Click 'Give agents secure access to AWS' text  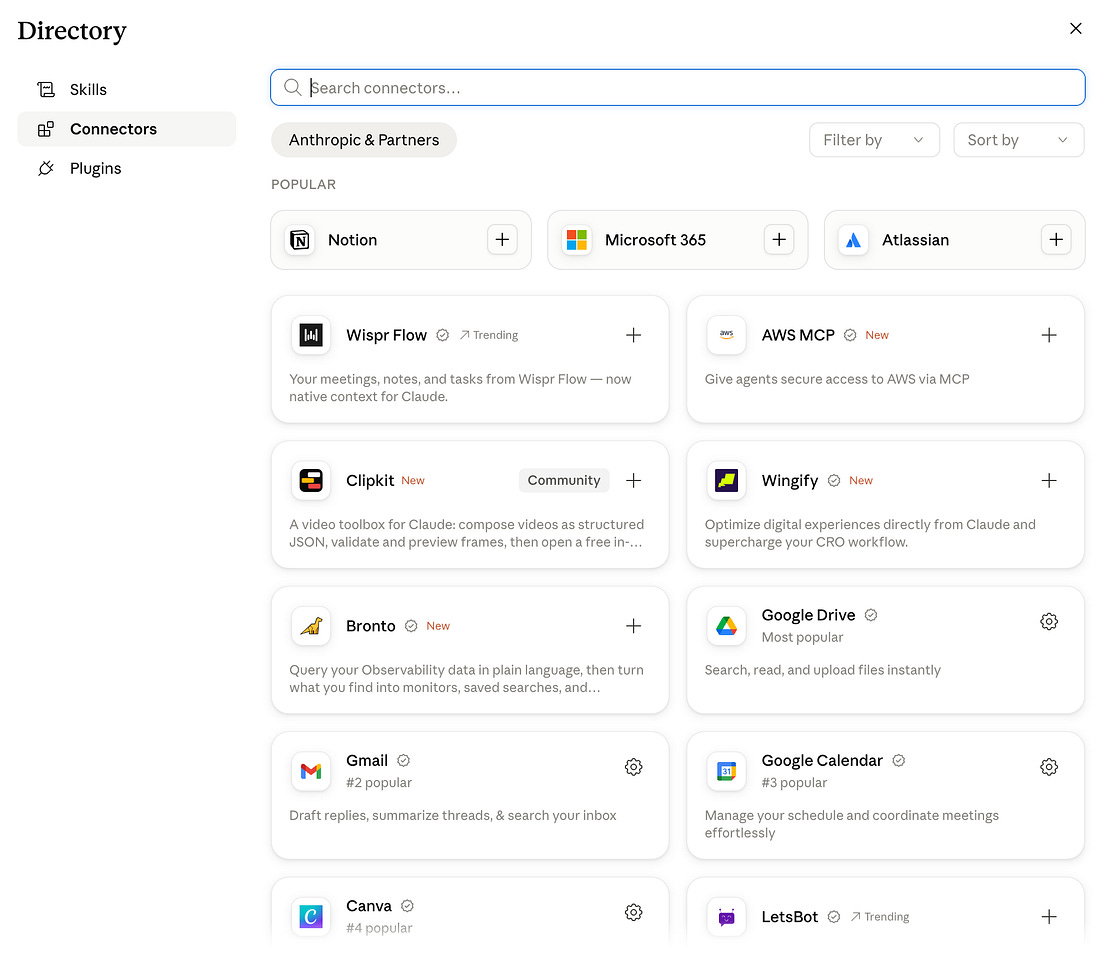(x=837, y=379)
